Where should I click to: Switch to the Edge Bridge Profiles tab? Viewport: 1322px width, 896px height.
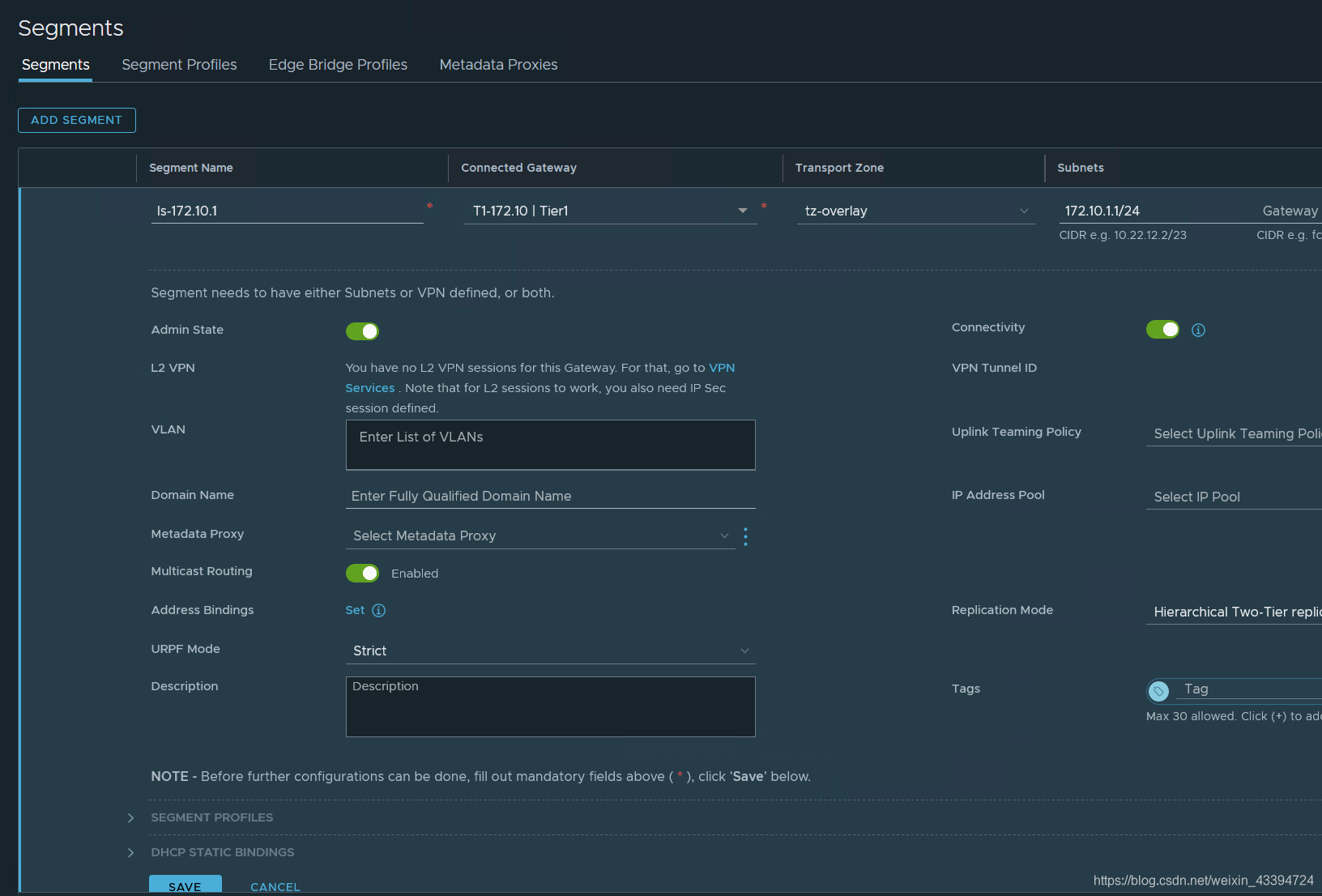point(338,65)
